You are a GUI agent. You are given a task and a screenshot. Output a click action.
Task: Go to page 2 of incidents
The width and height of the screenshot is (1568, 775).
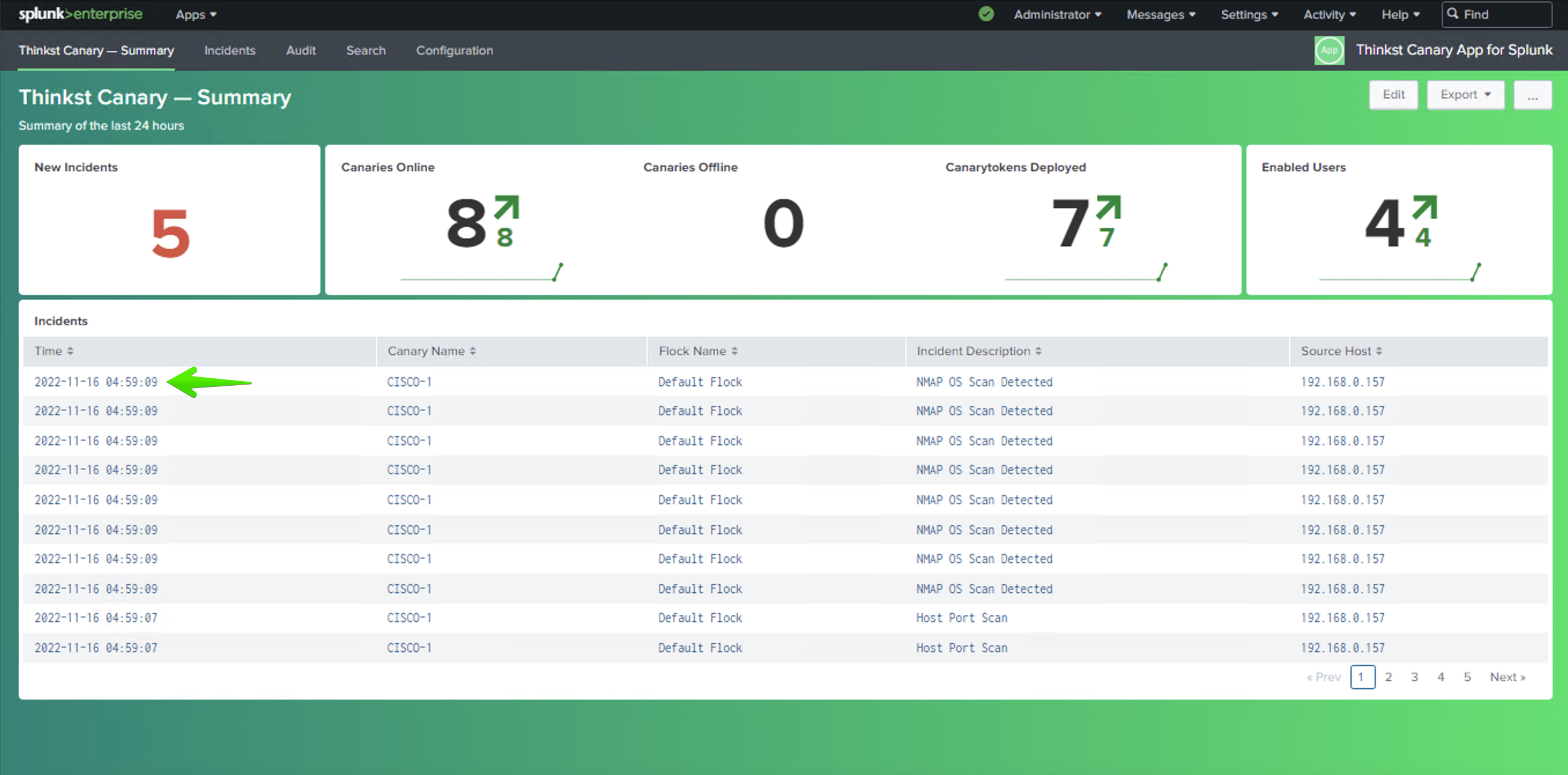(x=1388, y=677)
